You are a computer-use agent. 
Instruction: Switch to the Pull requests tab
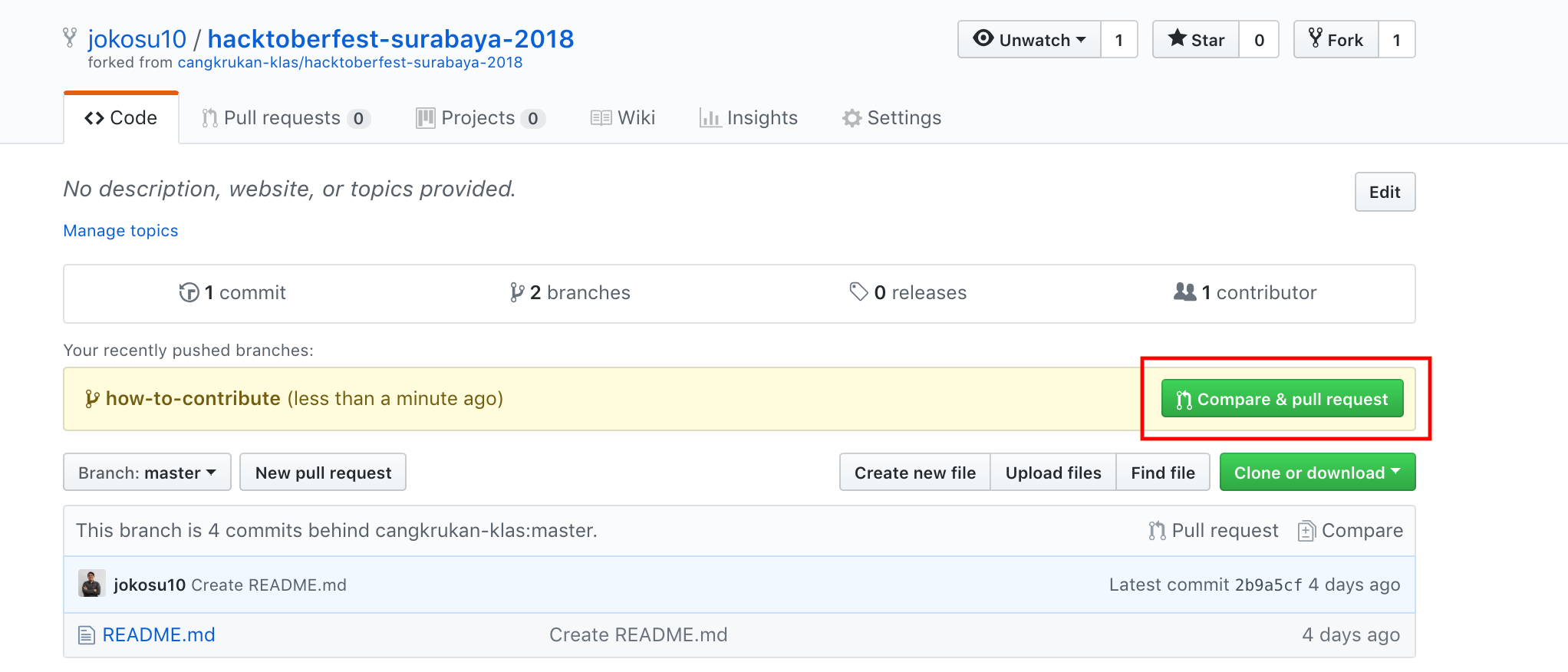[285, 118]
